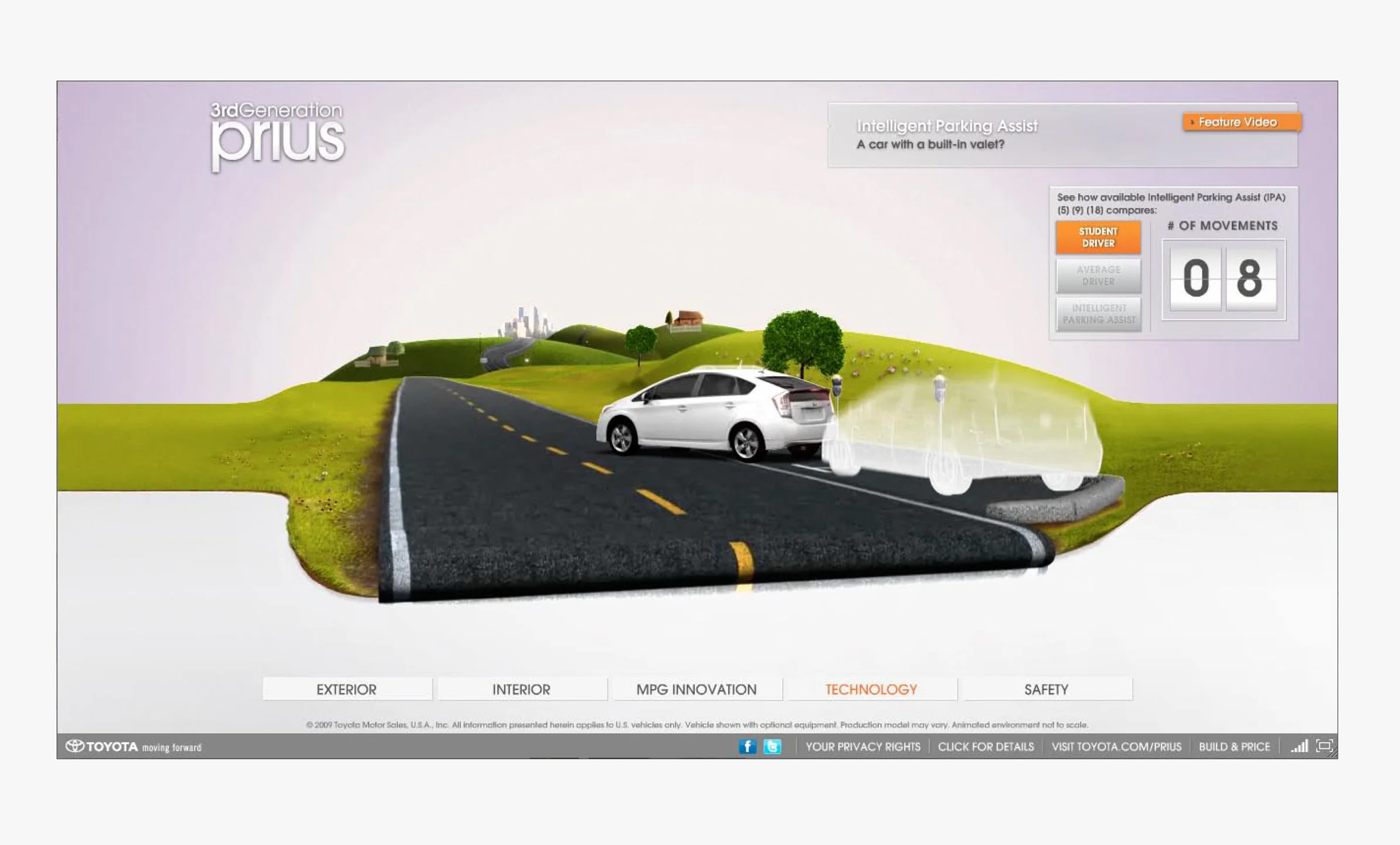Select the Student Driver option
Image resolution: width=1400 pixels, height=845 pixels.
pyautogui.click(x=1098, y=237)
